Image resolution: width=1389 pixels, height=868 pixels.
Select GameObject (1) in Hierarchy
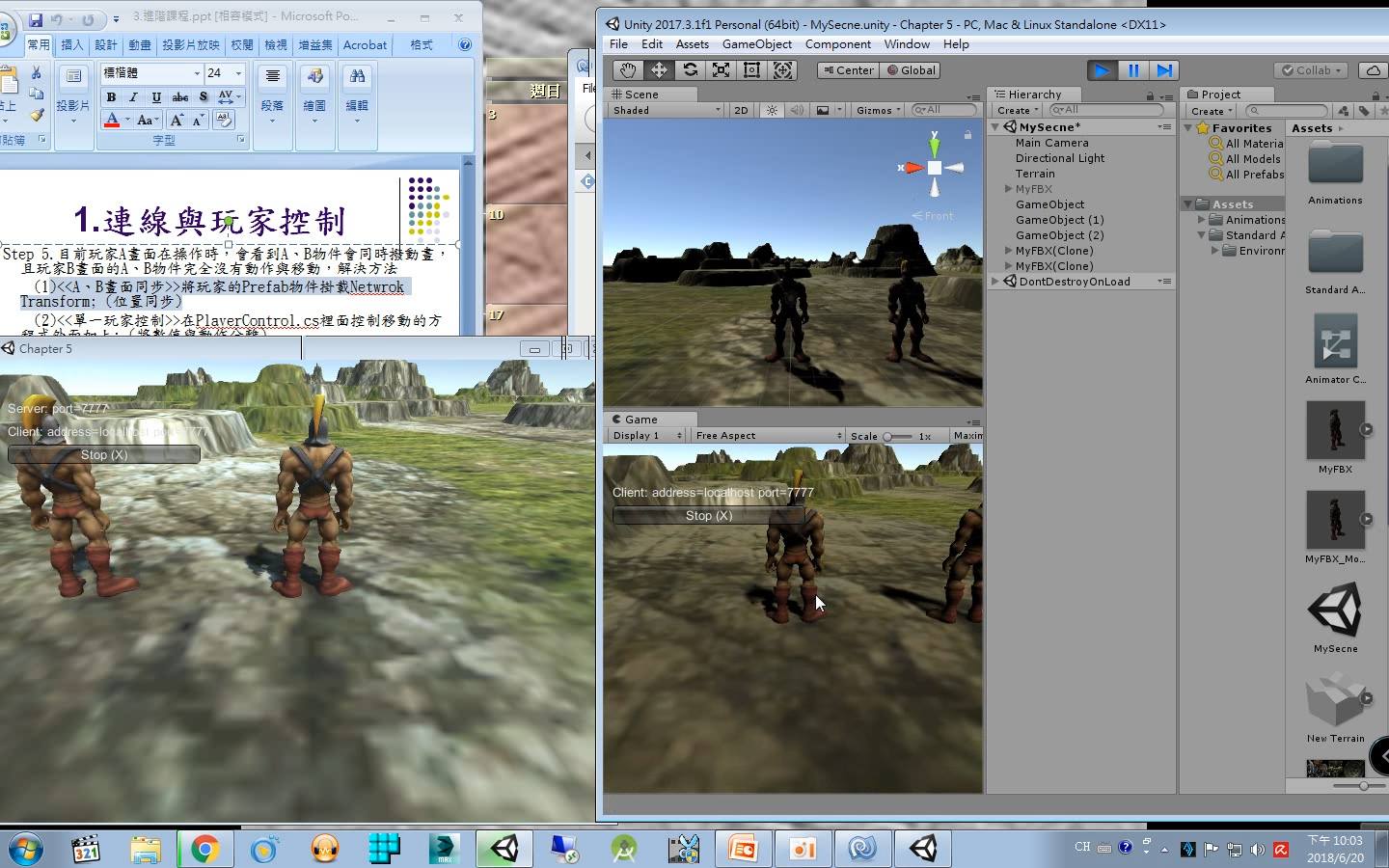[1059, 220]
